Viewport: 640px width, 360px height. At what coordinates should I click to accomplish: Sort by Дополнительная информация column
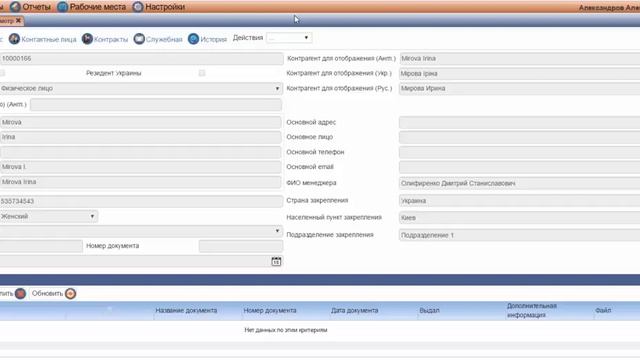(531, 311)
